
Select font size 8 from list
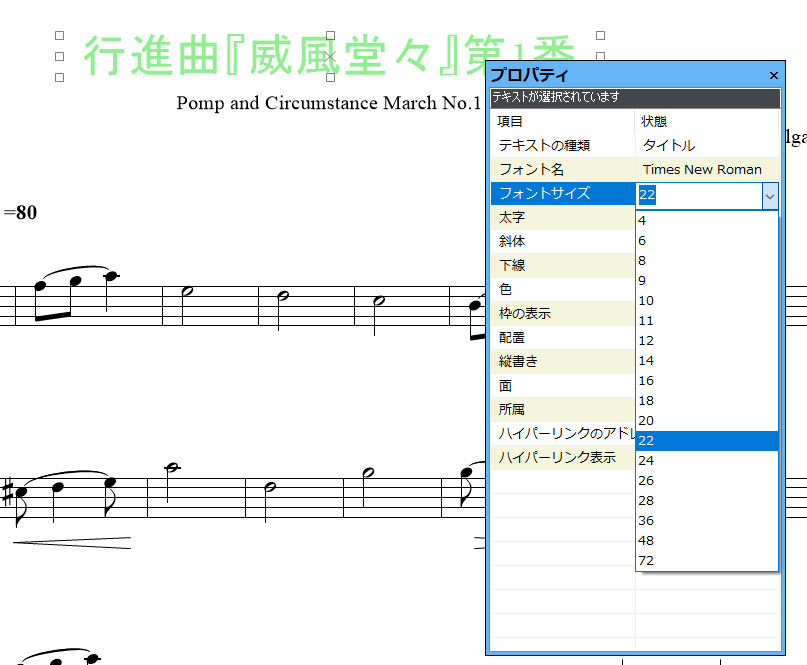(x=707, y=261)
